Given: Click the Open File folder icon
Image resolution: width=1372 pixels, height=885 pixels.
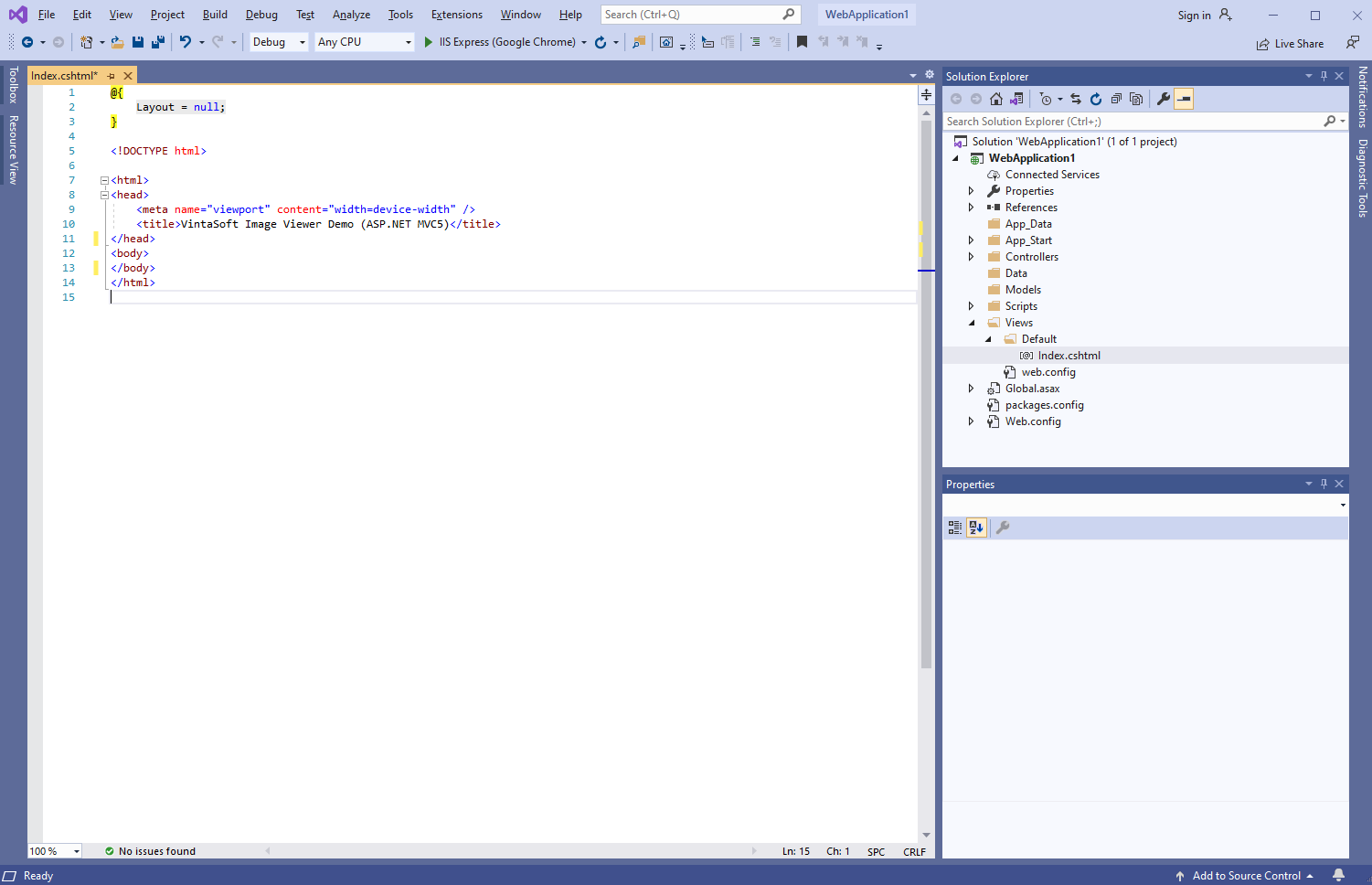Looking at the screenshot, I should click(118, 42).
